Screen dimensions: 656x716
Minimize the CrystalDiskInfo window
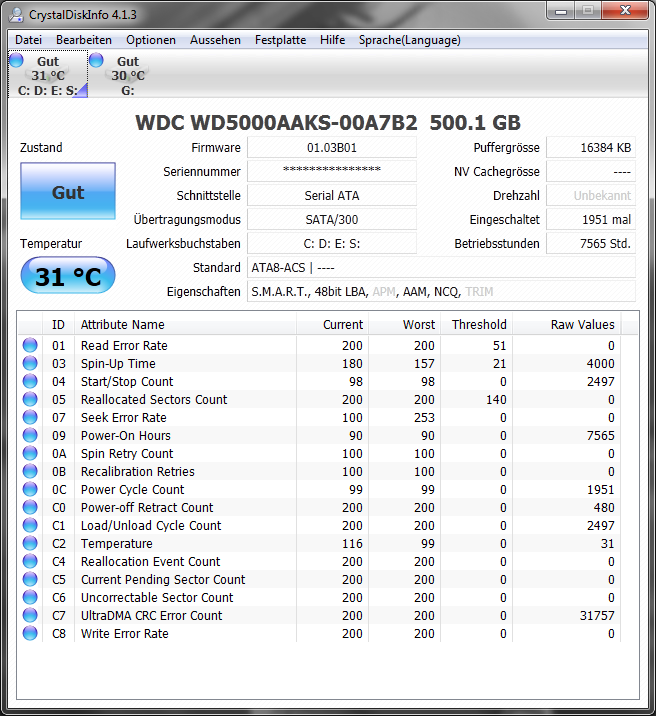[x=561, y=11]
